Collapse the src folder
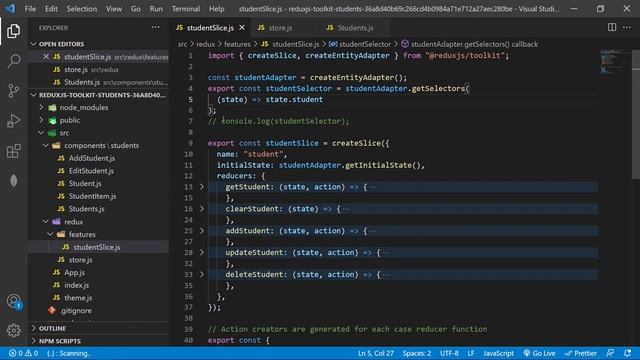 click(x=42, y=133)
